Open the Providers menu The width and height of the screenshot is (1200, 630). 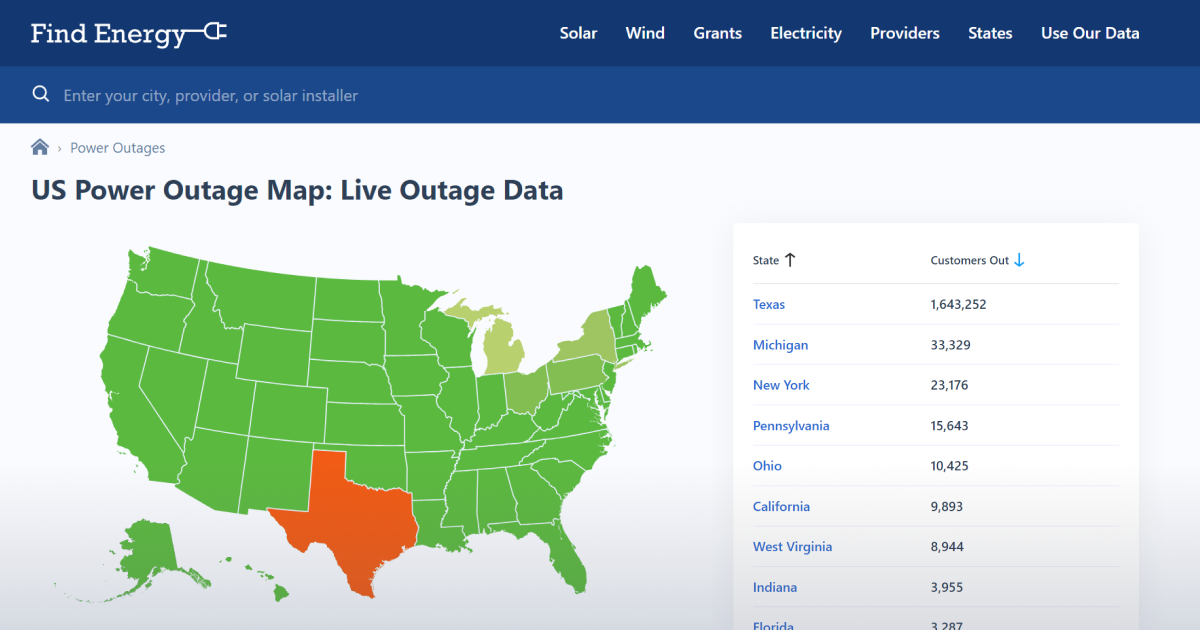904,33
